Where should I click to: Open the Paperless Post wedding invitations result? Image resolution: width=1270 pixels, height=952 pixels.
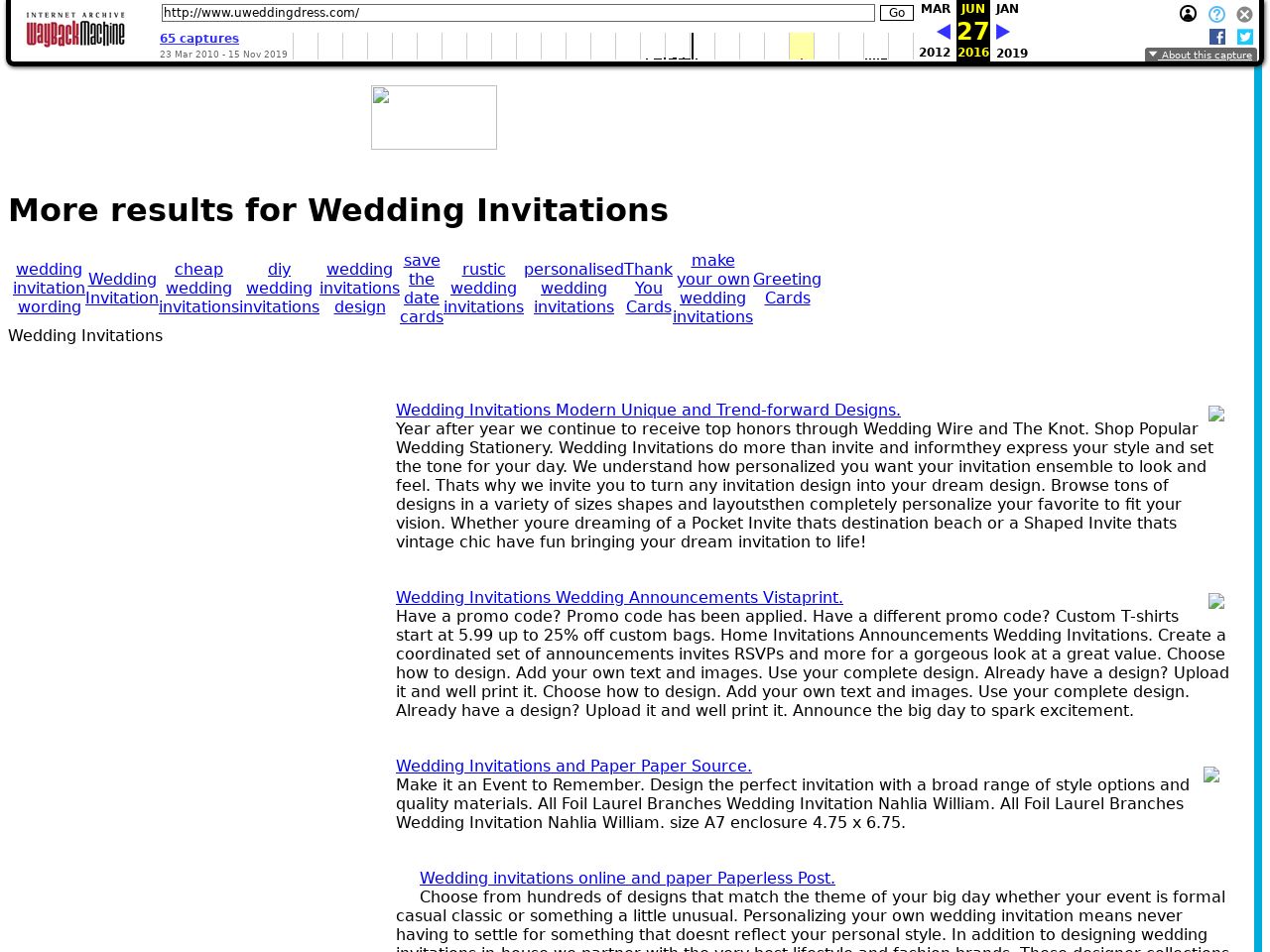(x=627, y=878)
